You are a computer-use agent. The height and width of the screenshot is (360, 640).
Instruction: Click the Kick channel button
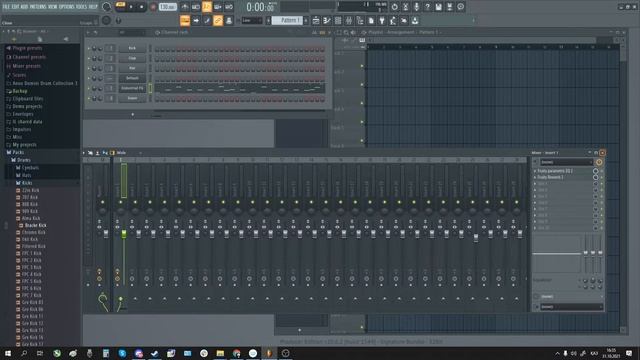click(x=132, y=48)
